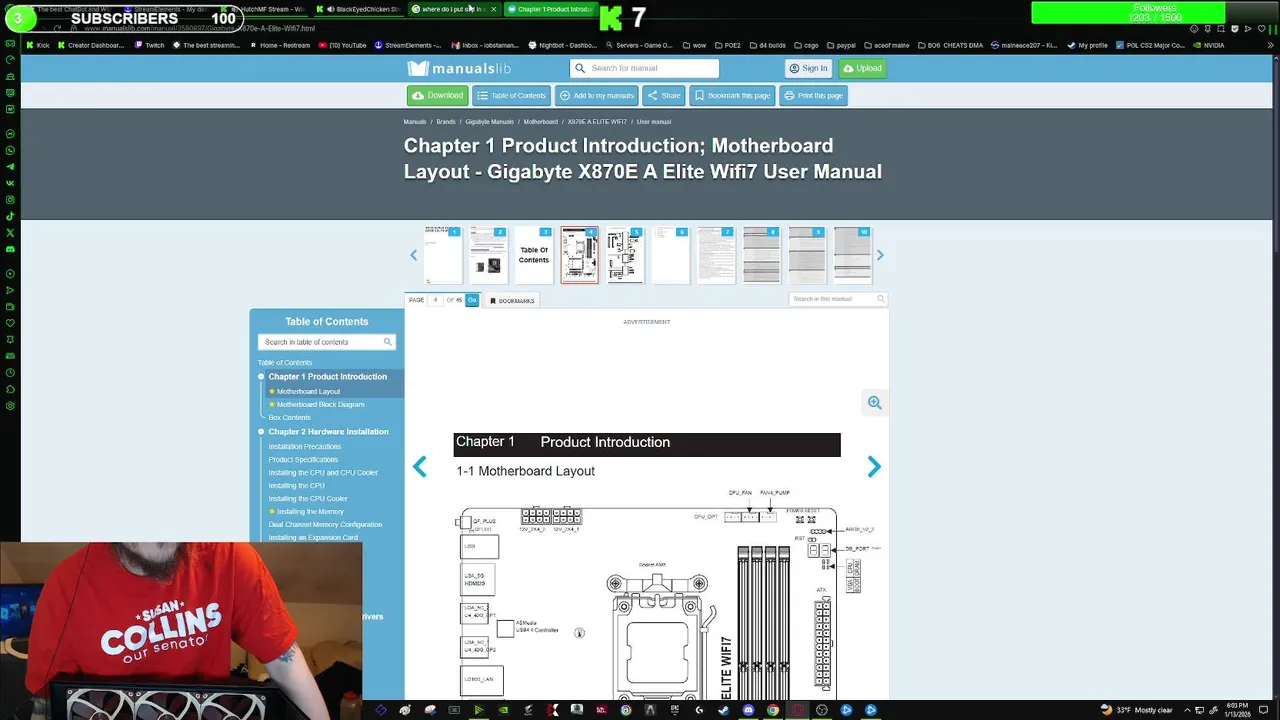Open Motherboard Layout in contents
This screenshot has width=1280, height=720.
pyautogui.click(x=308, y=392)
